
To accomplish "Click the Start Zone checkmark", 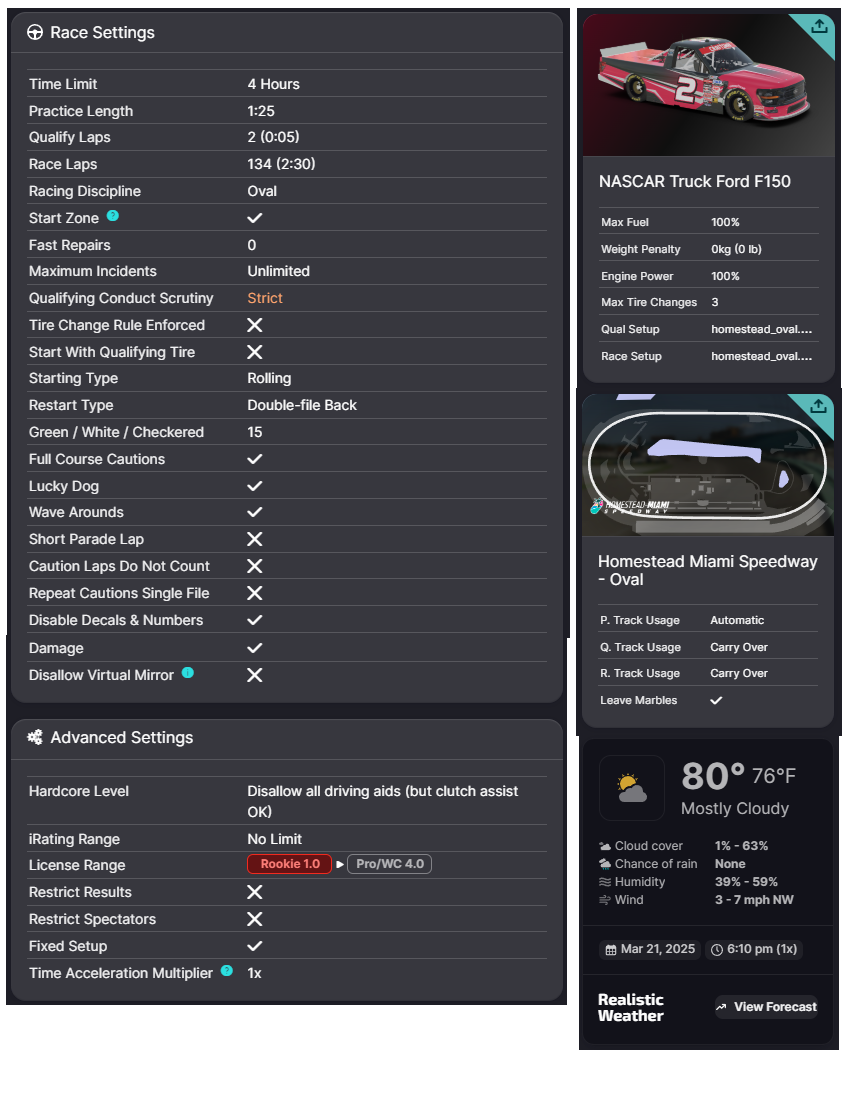I will (x=255, y=218).
